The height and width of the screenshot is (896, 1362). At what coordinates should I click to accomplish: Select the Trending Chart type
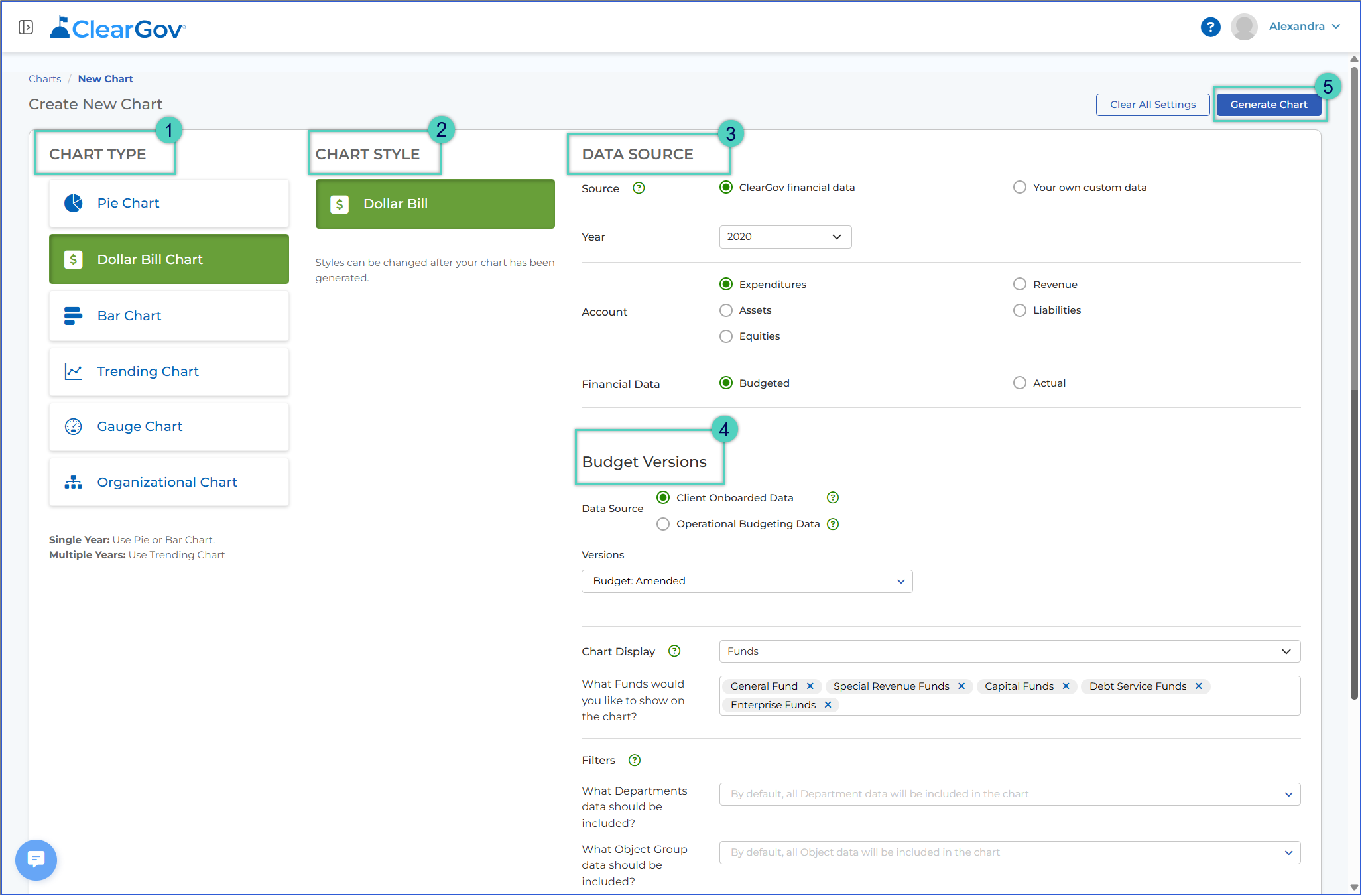pos(169,371)
